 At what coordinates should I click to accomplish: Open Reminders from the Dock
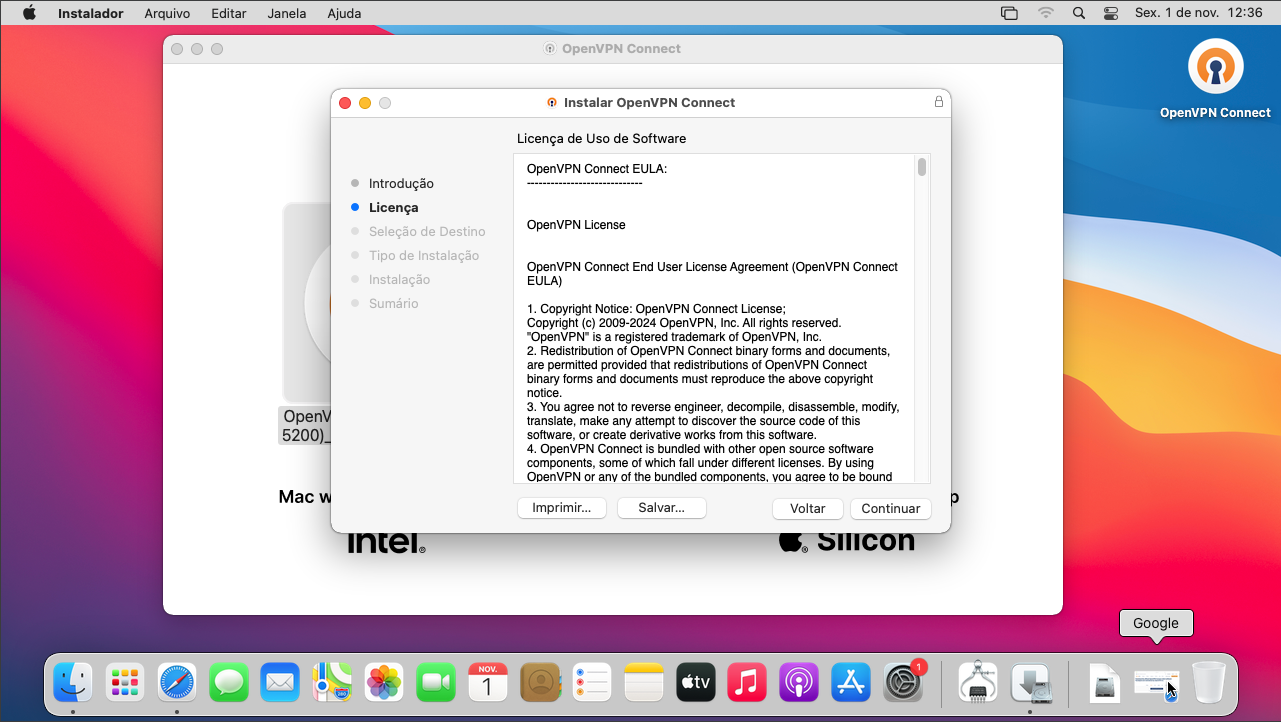(592, 682)
